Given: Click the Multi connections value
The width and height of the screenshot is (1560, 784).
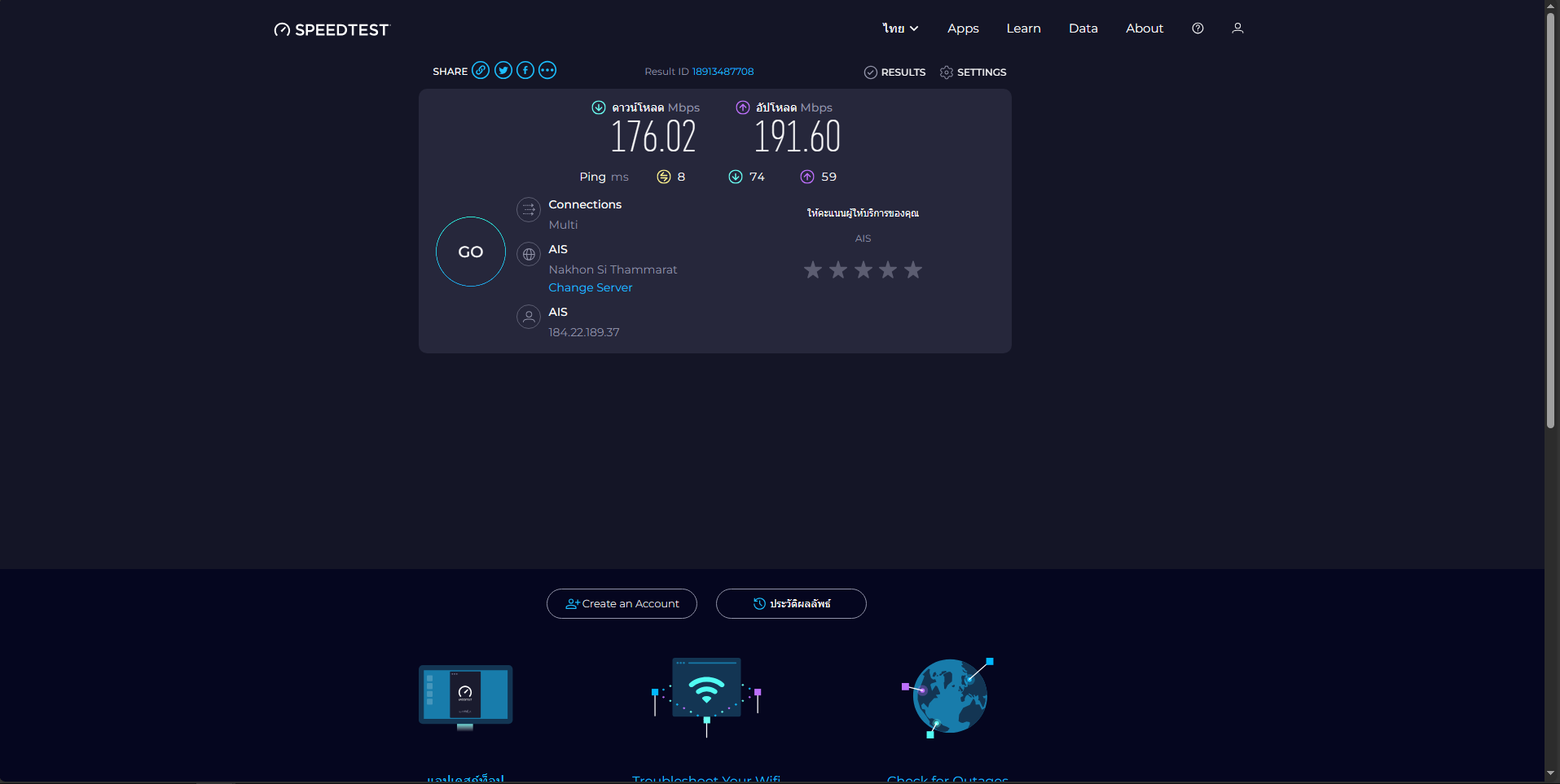Looking at the screenshot, I should tap(563, 225).
